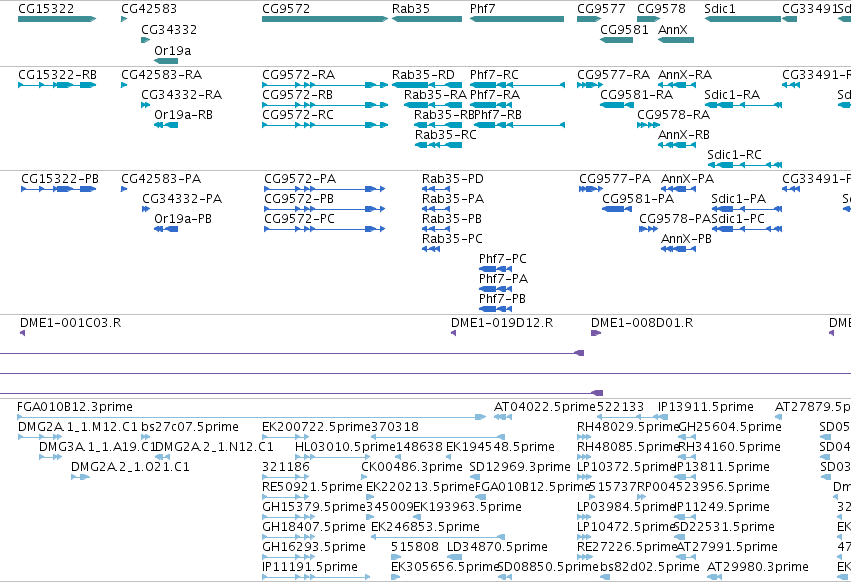Open the AnnX-PA protein label
The width and height of the screenshot is (851, 582).
click(x=688, y=179)
